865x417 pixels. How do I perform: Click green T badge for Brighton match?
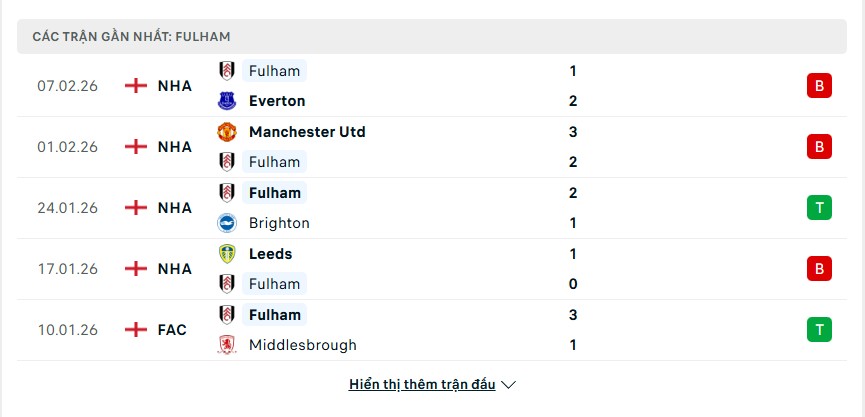pyautogui.click(x=819, y=208)
